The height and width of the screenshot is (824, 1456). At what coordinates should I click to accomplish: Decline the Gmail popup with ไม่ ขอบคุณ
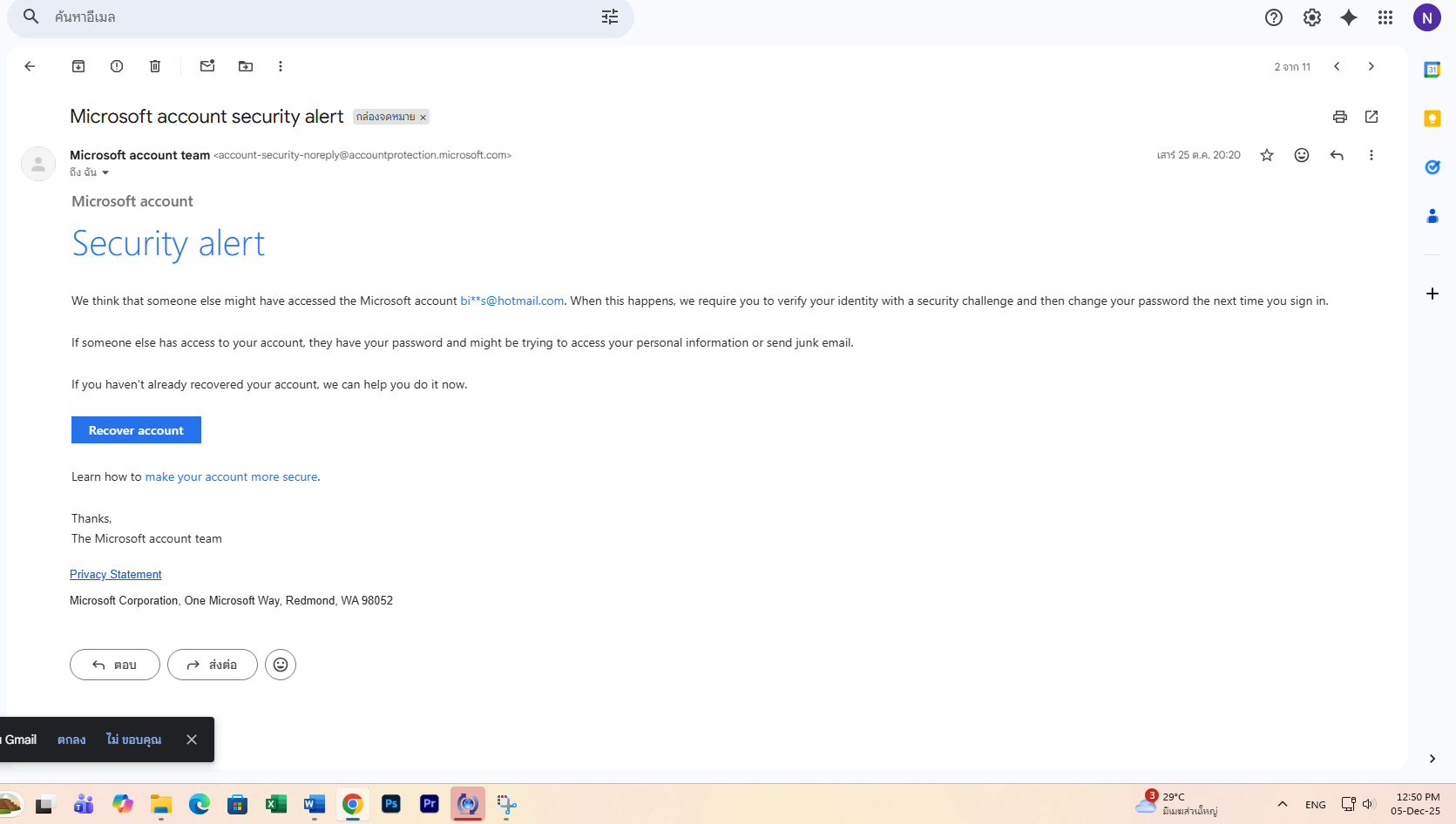tap(134, 740)
